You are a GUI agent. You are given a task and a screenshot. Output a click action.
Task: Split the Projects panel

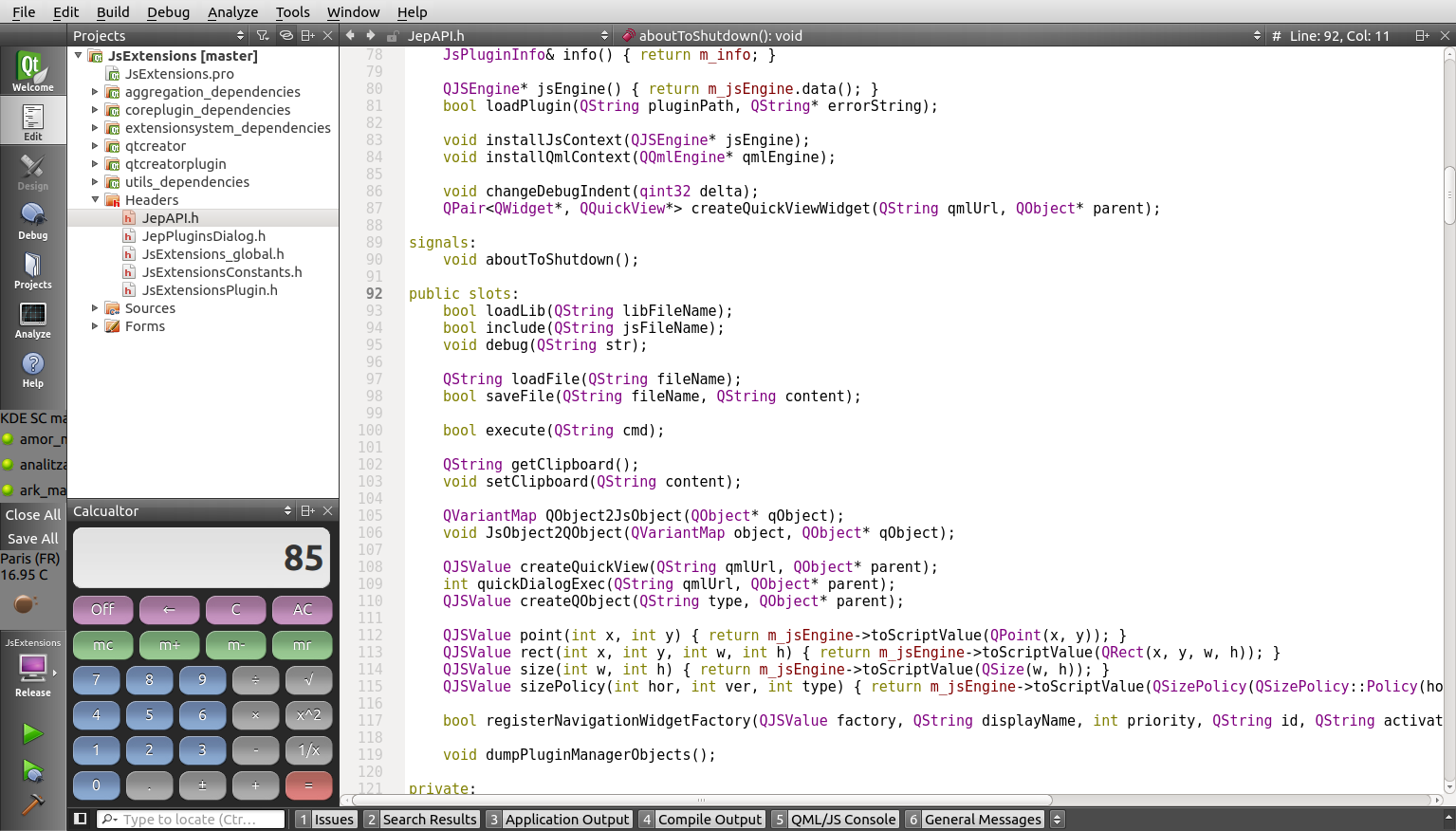[x=307, y=35]
